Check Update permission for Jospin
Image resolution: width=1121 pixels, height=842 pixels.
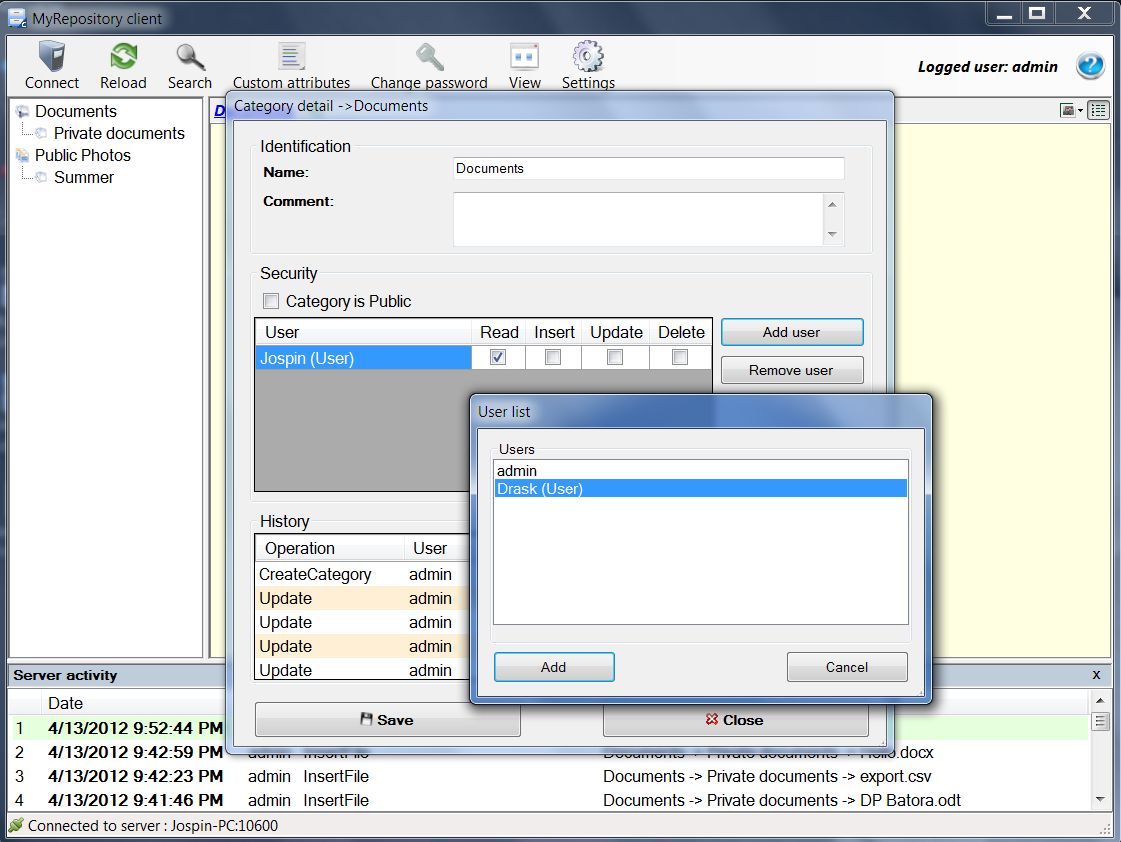pos(615,357)
